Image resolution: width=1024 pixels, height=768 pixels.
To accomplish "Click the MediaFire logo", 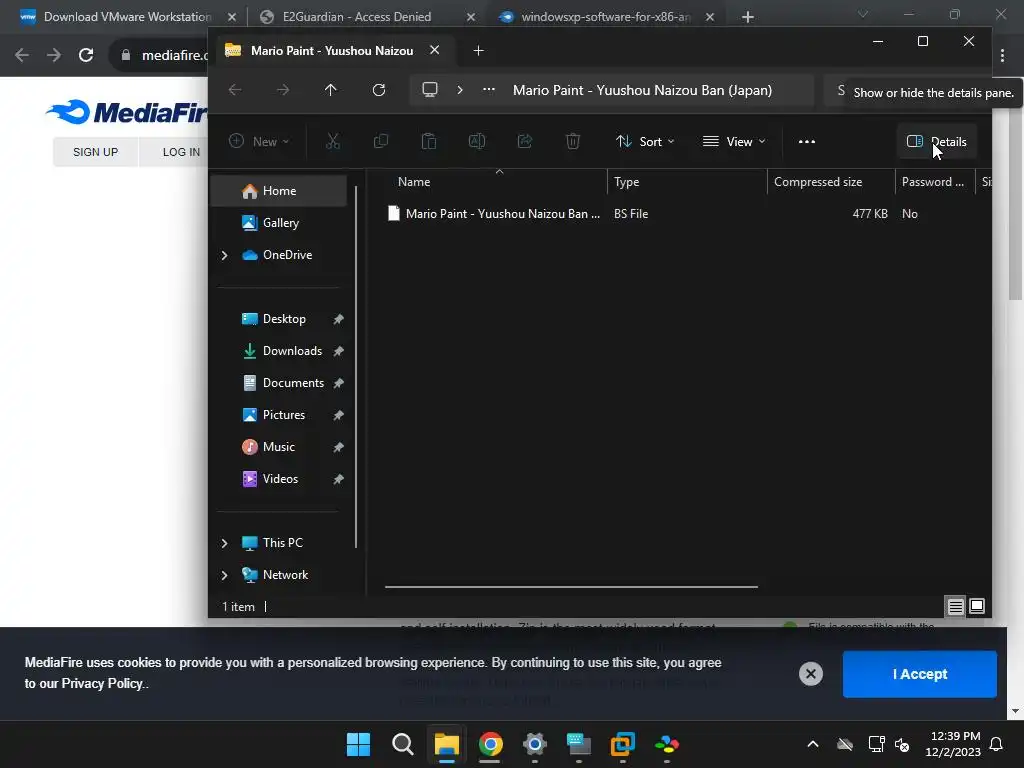I will 127,112.
